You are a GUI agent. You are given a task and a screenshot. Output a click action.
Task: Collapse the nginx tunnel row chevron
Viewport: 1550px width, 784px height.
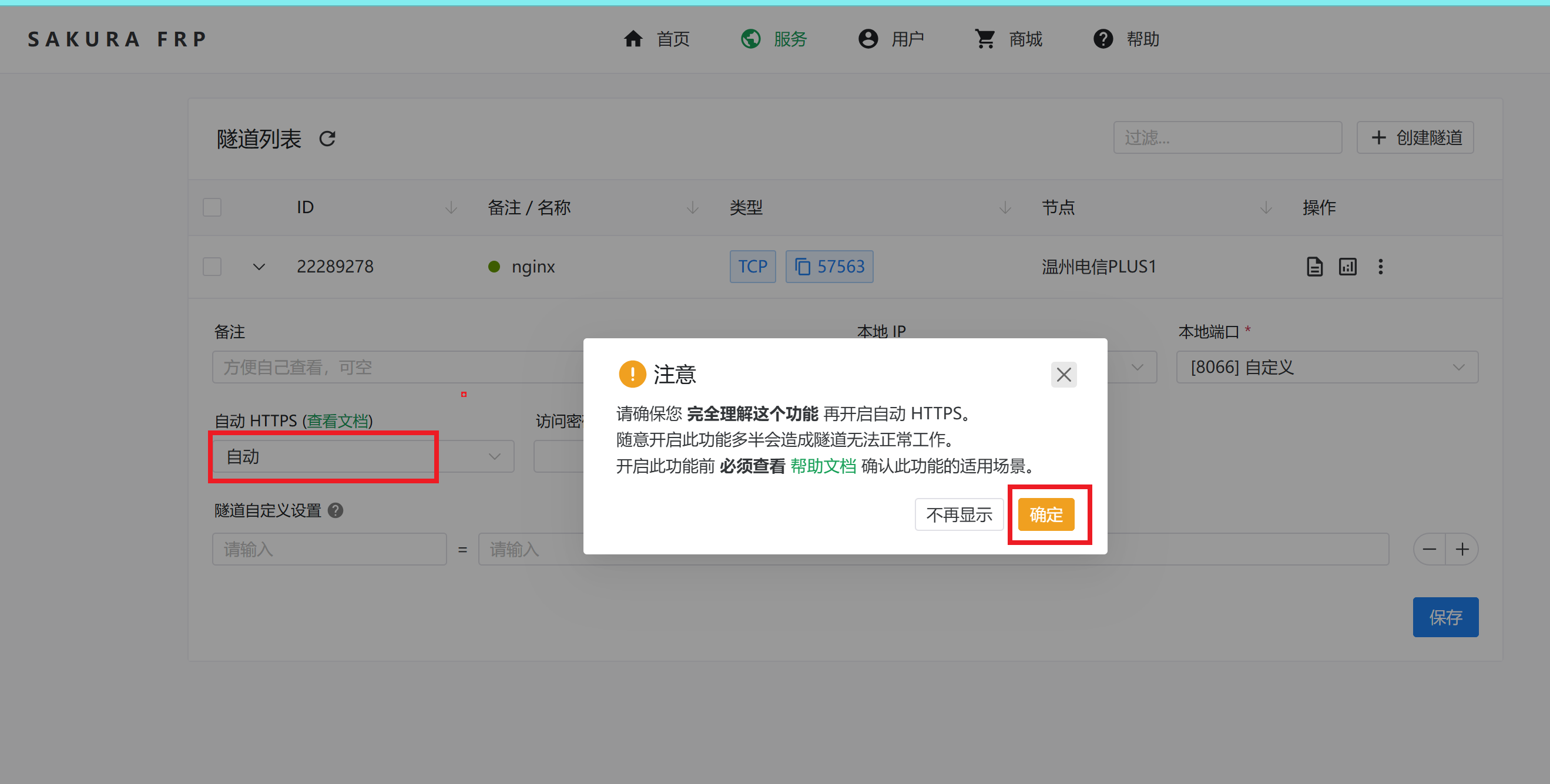pyautogui.click(x=259, y=267)
